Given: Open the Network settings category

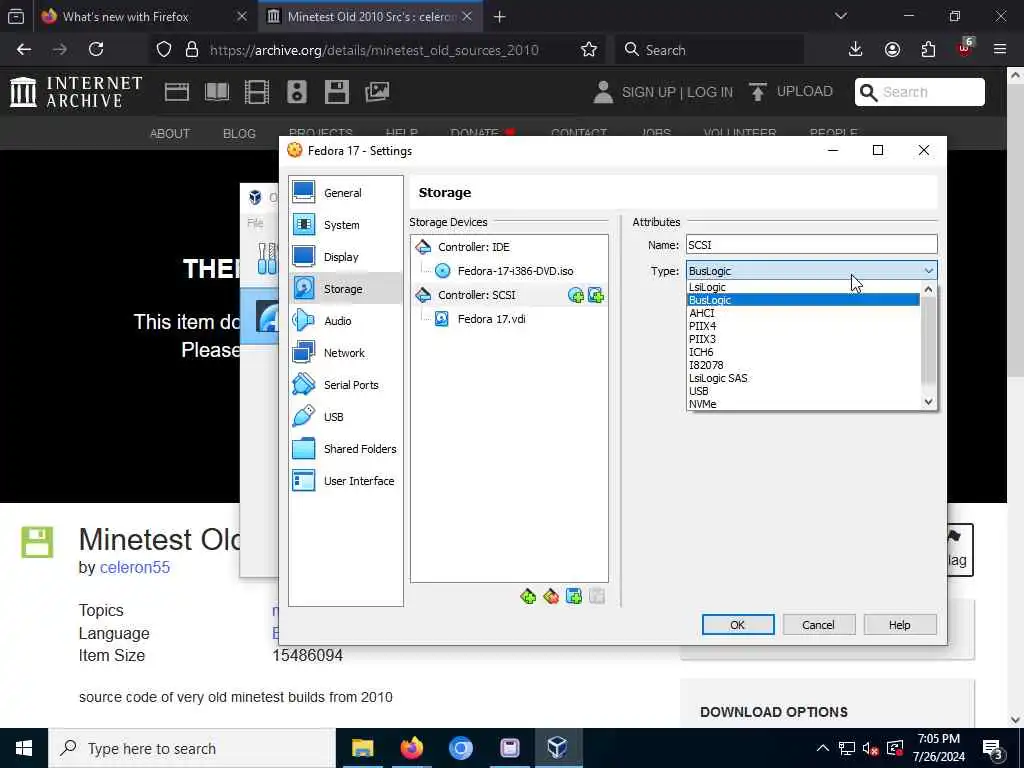Looking at the screenshot, I should [x=345, y=353].
